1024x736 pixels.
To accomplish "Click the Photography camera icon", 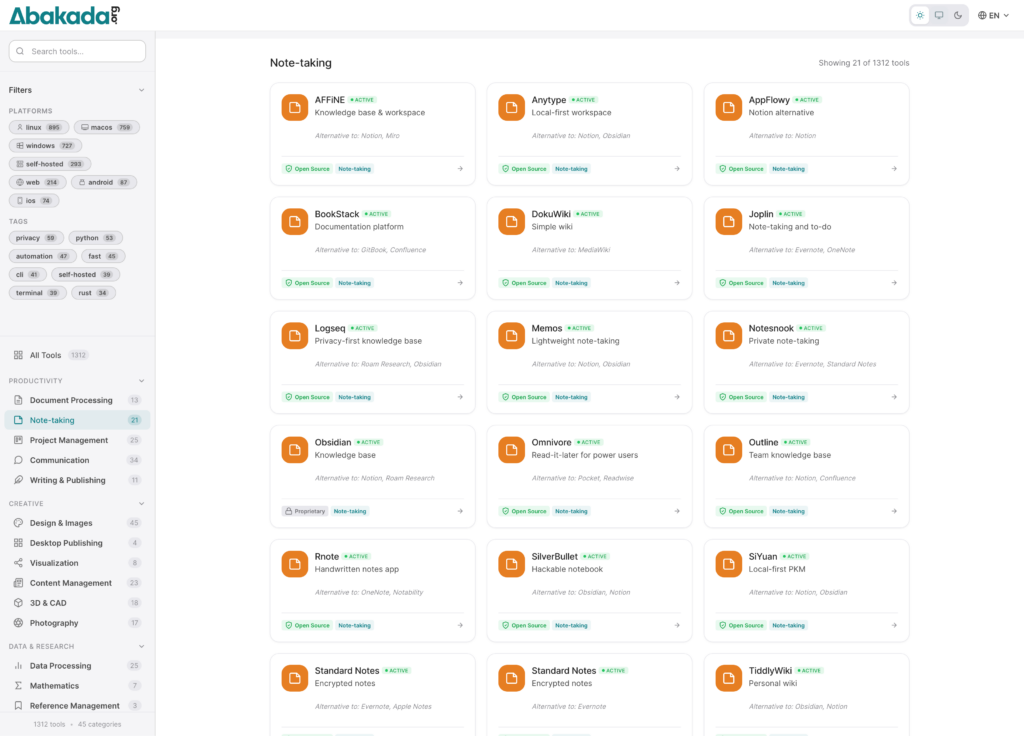I will click(19, 623).
